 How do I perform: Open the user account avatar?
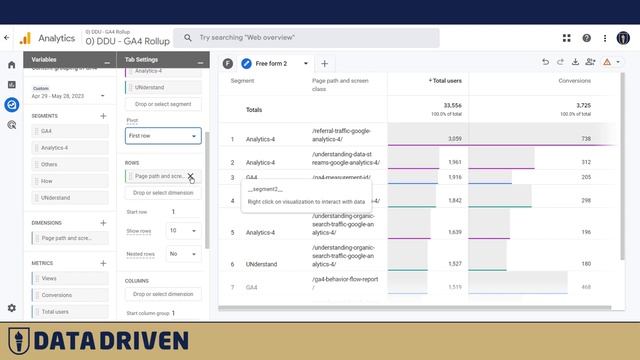pos(623,38)
